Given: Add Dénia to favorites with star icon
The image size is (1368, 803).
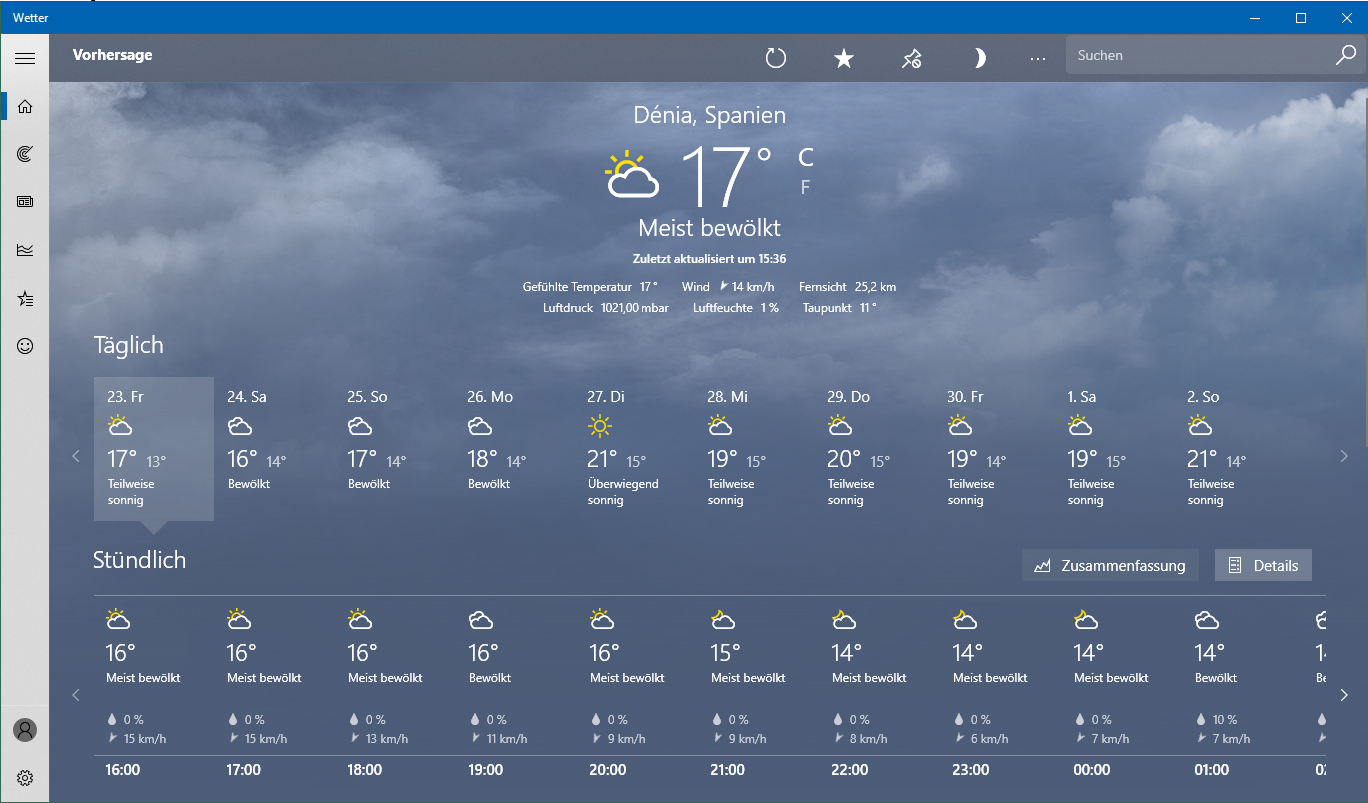Looking at the screenshot, I should click(x=844, y=58).
